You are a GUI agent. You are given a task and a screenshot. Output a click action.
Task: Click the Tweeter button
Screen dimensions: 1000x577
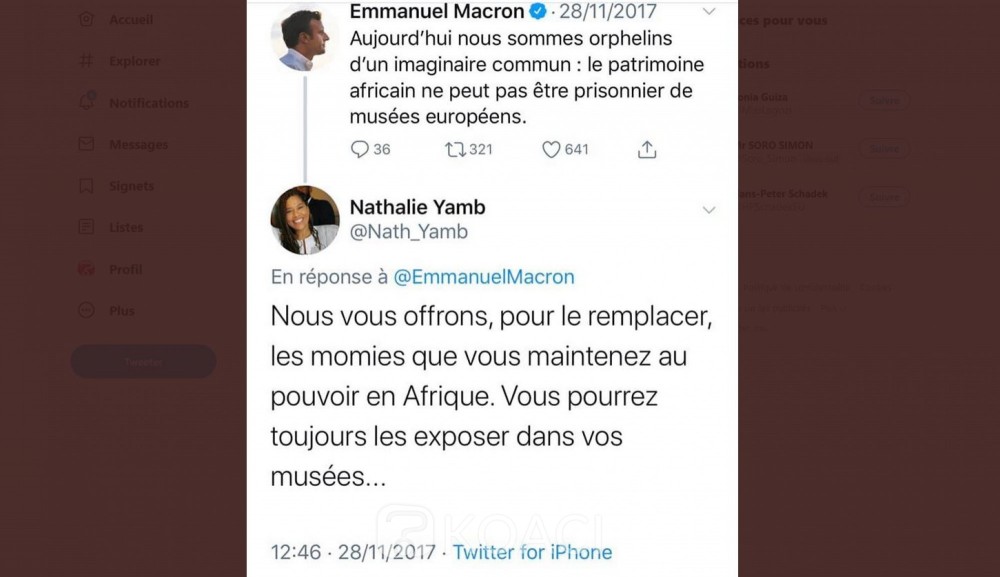pos(143,362)
